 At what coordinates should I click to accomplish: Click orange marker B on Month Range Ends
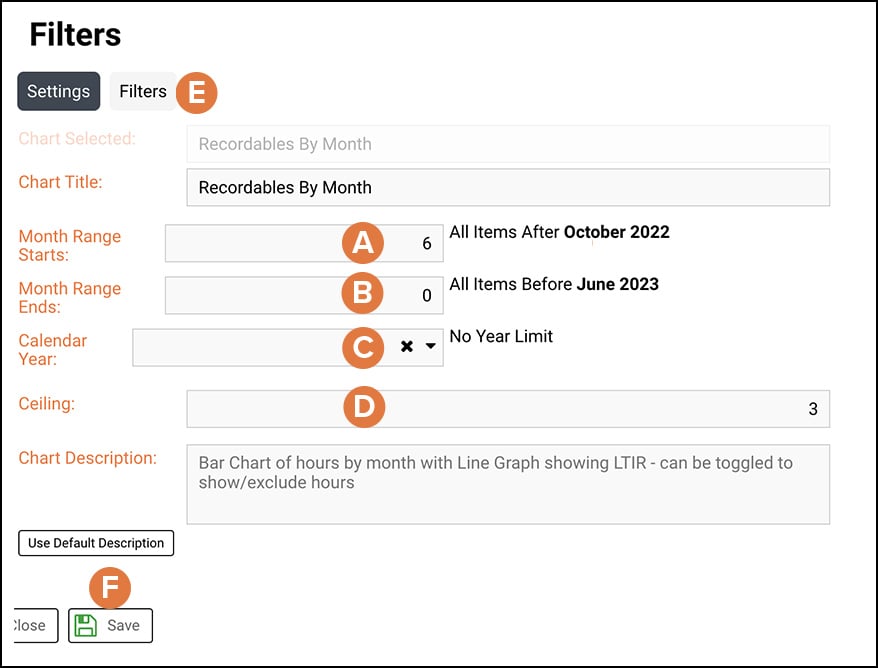tap(363, 294)
